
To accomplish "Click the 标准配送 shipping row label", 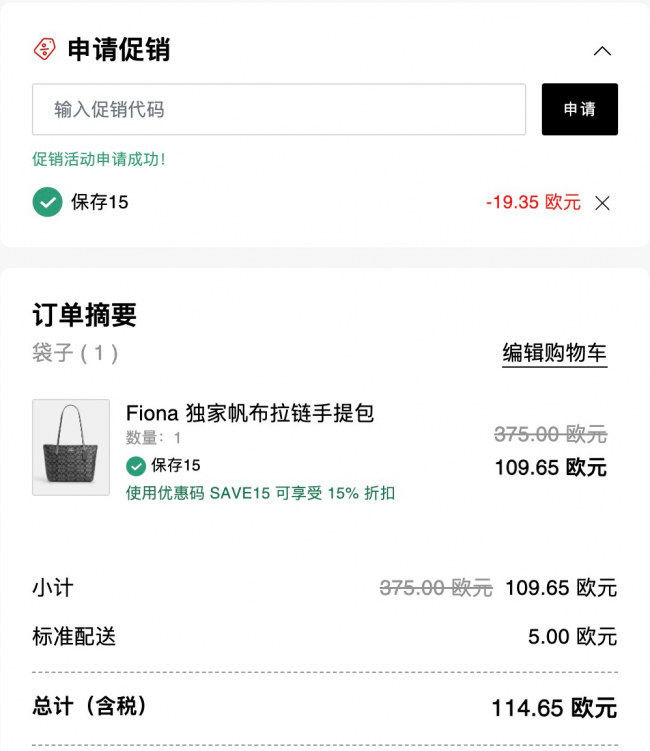I will click(x=74, y=637).
